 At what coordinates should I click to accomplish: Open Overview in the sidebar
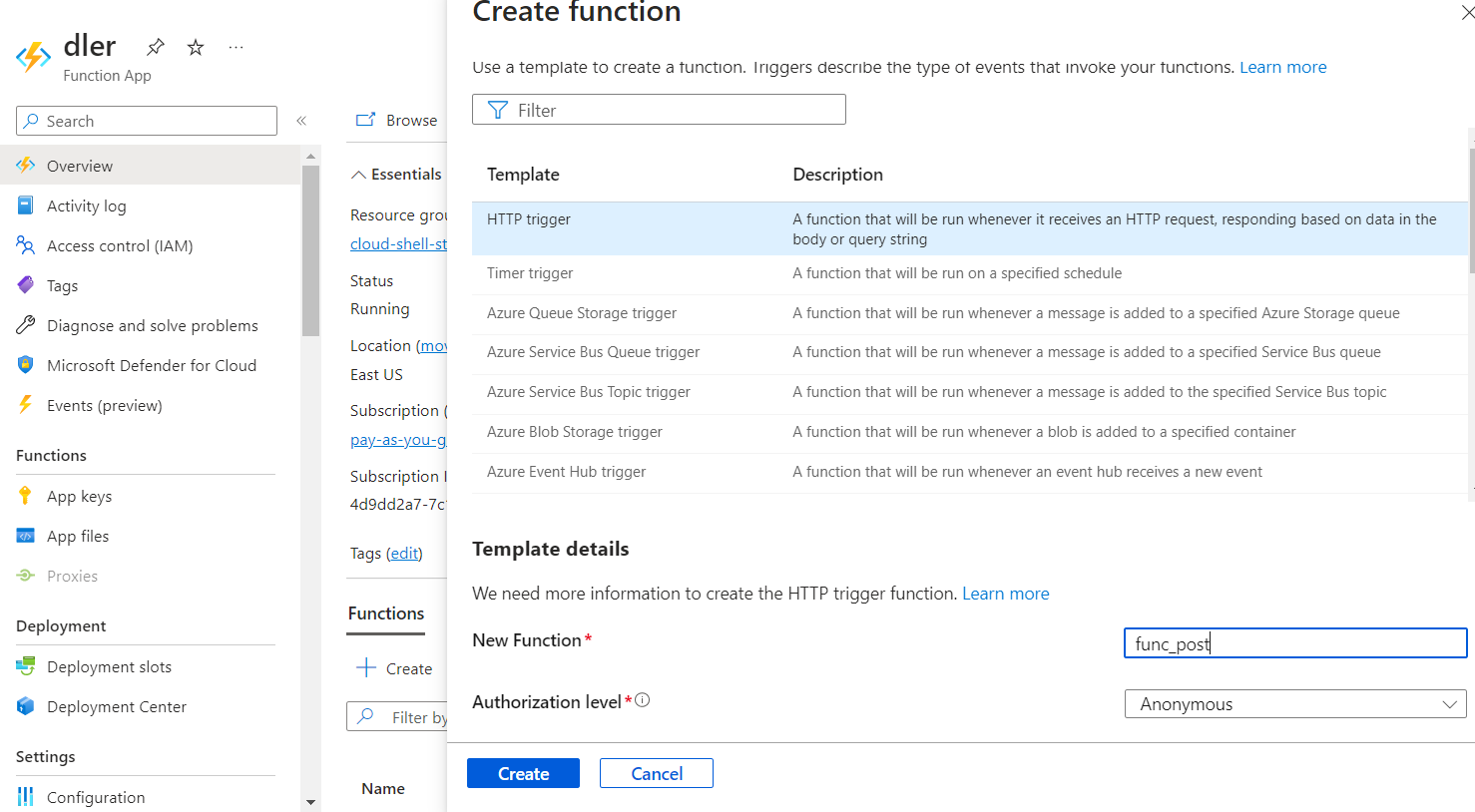coord(150,166)
